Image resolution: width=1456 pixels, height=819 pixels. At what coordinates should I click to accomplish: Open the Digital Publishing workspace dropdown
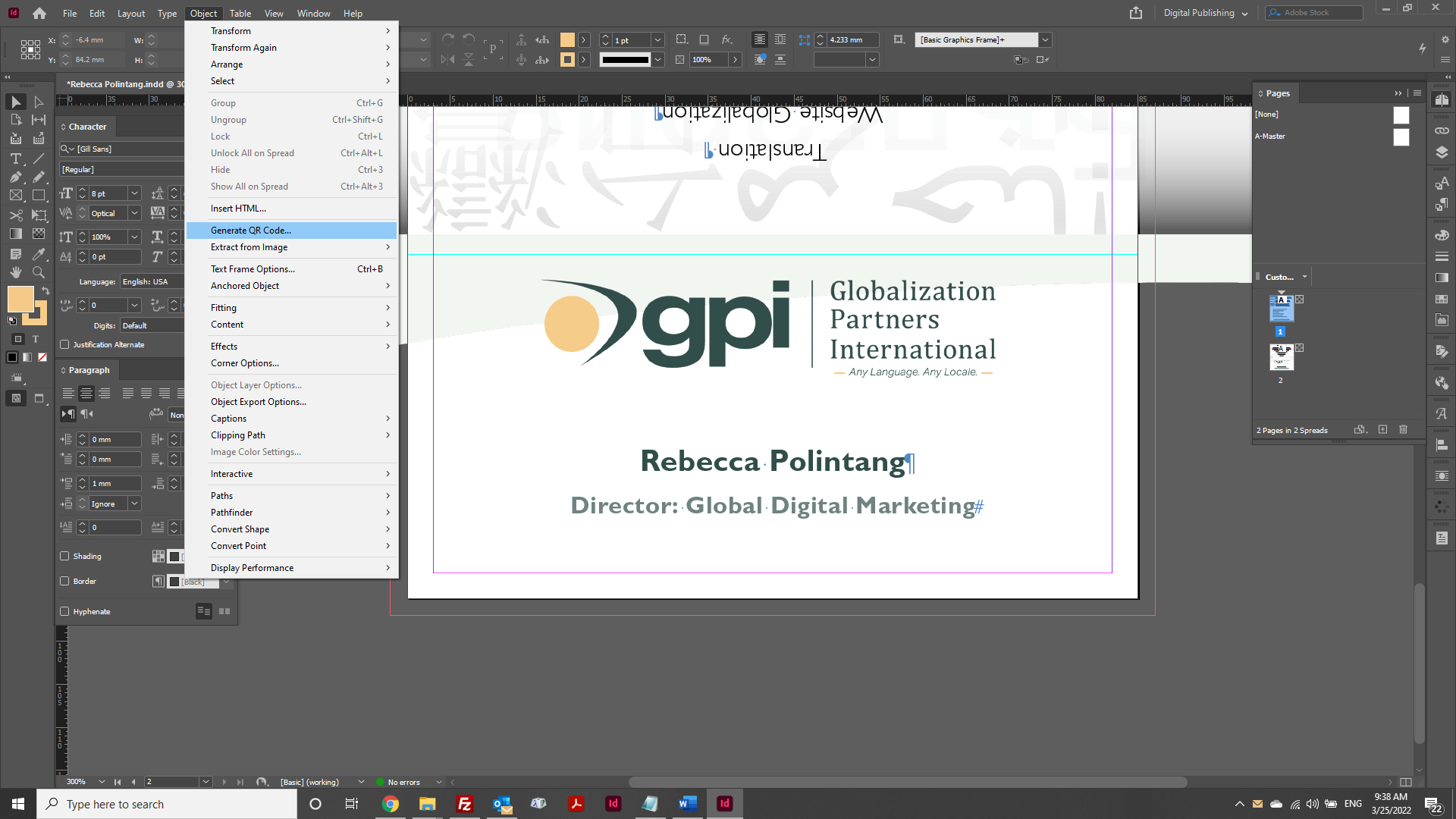1204,12
